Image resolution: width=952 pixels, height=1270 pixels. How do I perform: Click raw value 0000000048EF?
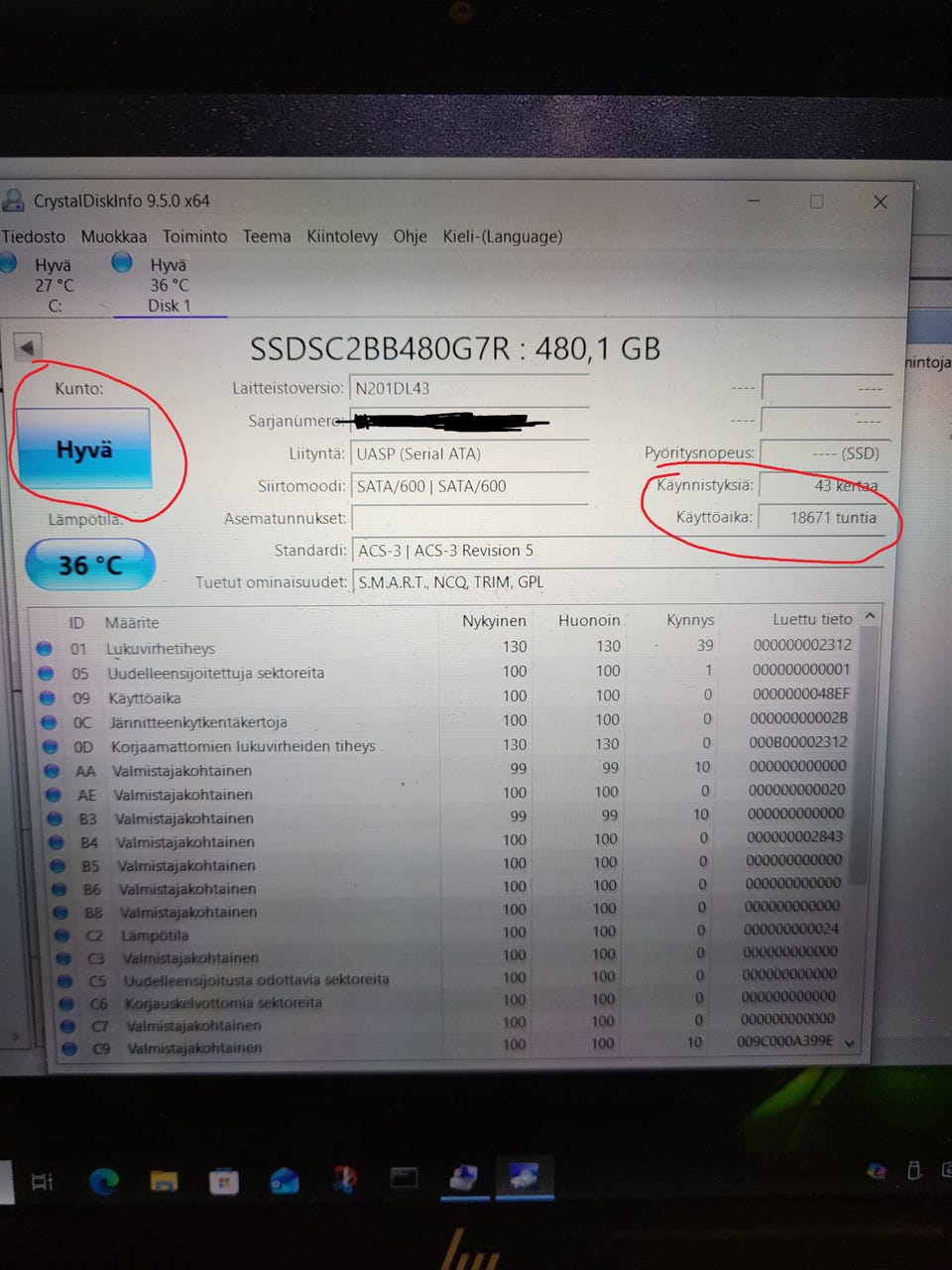pyautogui.click(x=801, y=694)
